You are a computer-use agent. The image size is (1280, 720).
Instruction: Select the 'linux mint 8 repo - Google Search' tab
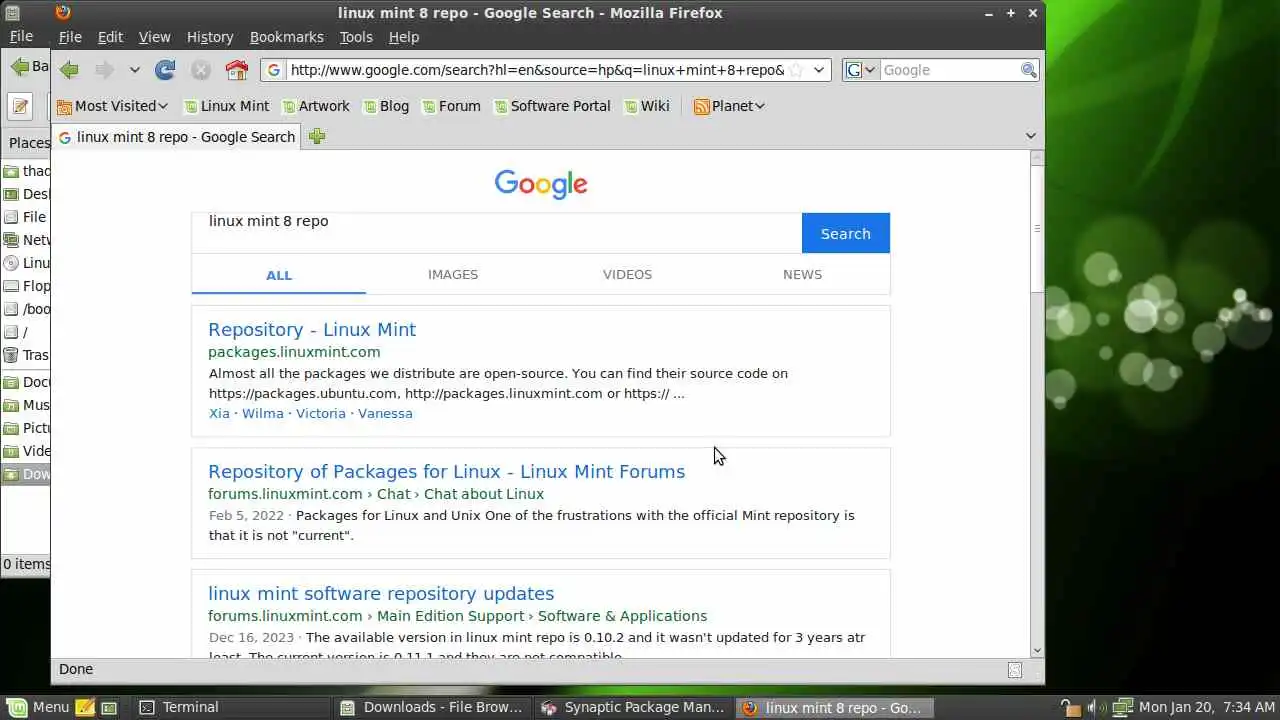tap(177, 137)
